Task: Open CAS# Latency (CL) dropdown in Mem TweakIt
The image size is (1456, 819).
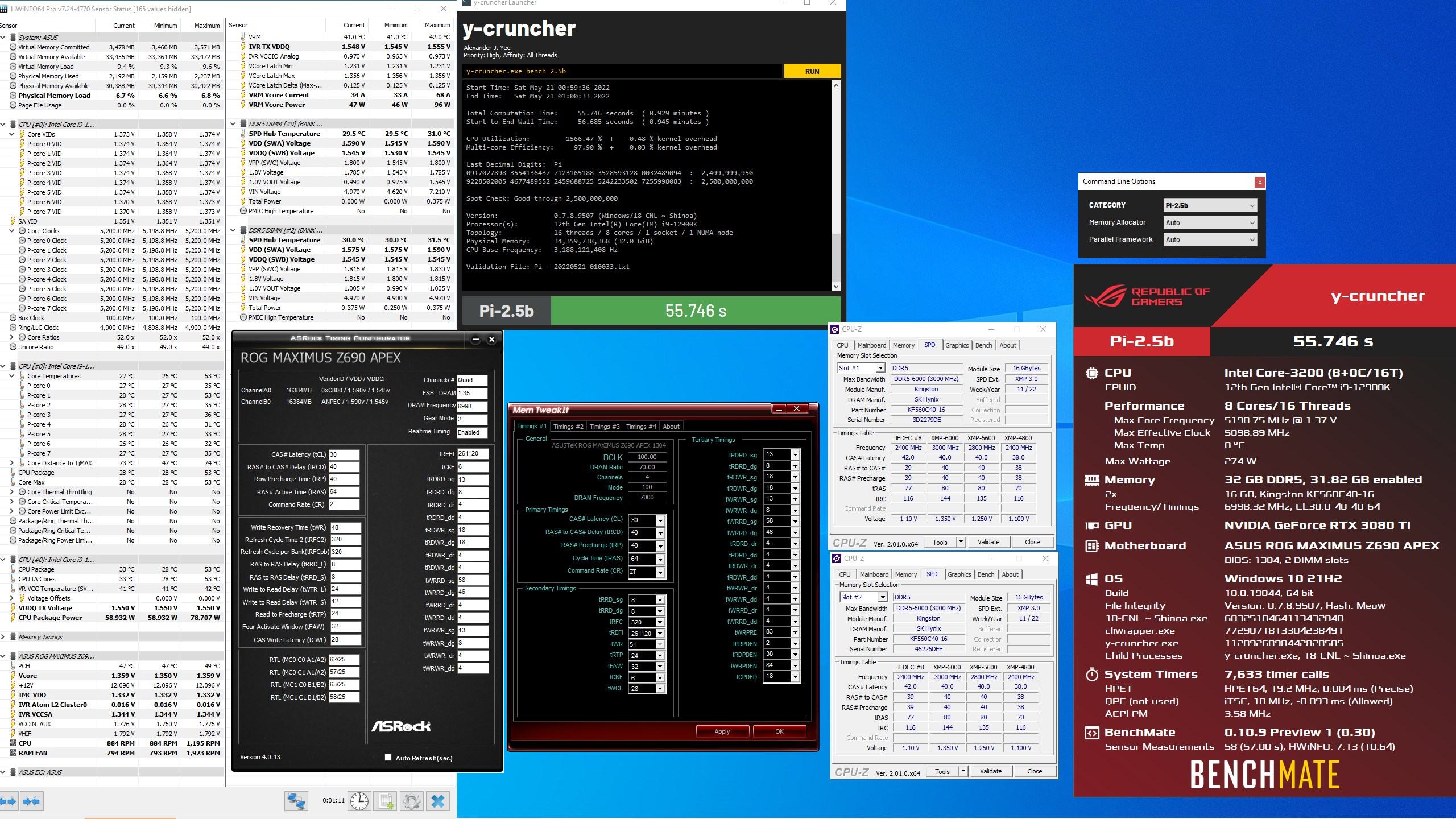Action: 660,520
